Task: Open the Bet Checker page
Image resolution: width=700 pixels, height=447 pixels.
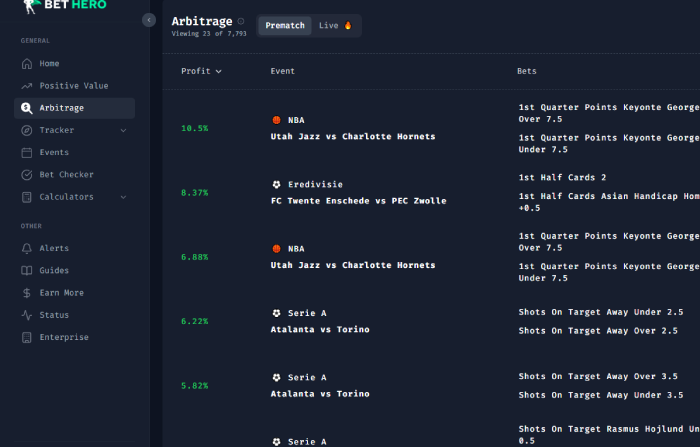Action: [x=75, y=175]
